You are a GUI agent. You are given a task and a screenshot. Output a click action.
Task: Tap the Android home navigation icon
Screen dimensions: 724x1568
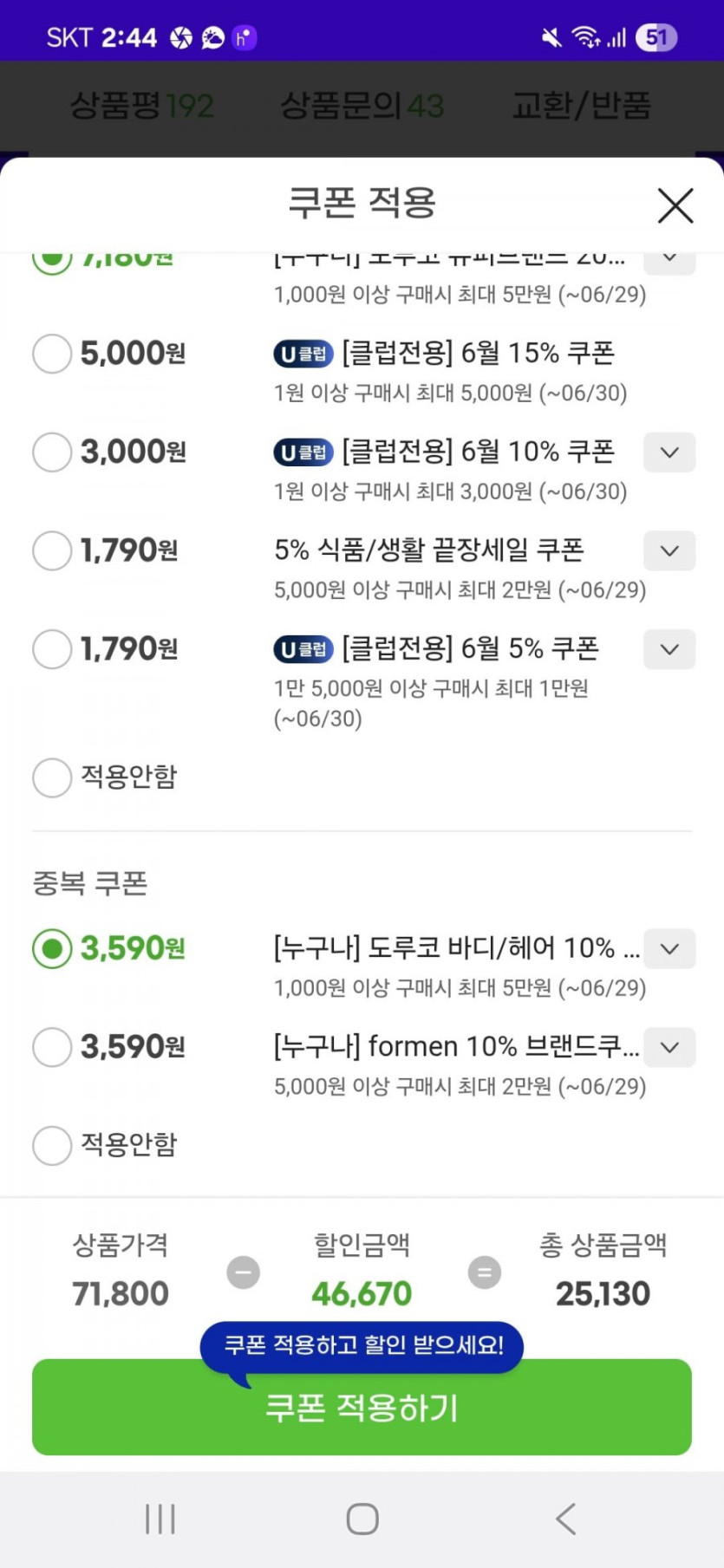(x=362, y=1519)
